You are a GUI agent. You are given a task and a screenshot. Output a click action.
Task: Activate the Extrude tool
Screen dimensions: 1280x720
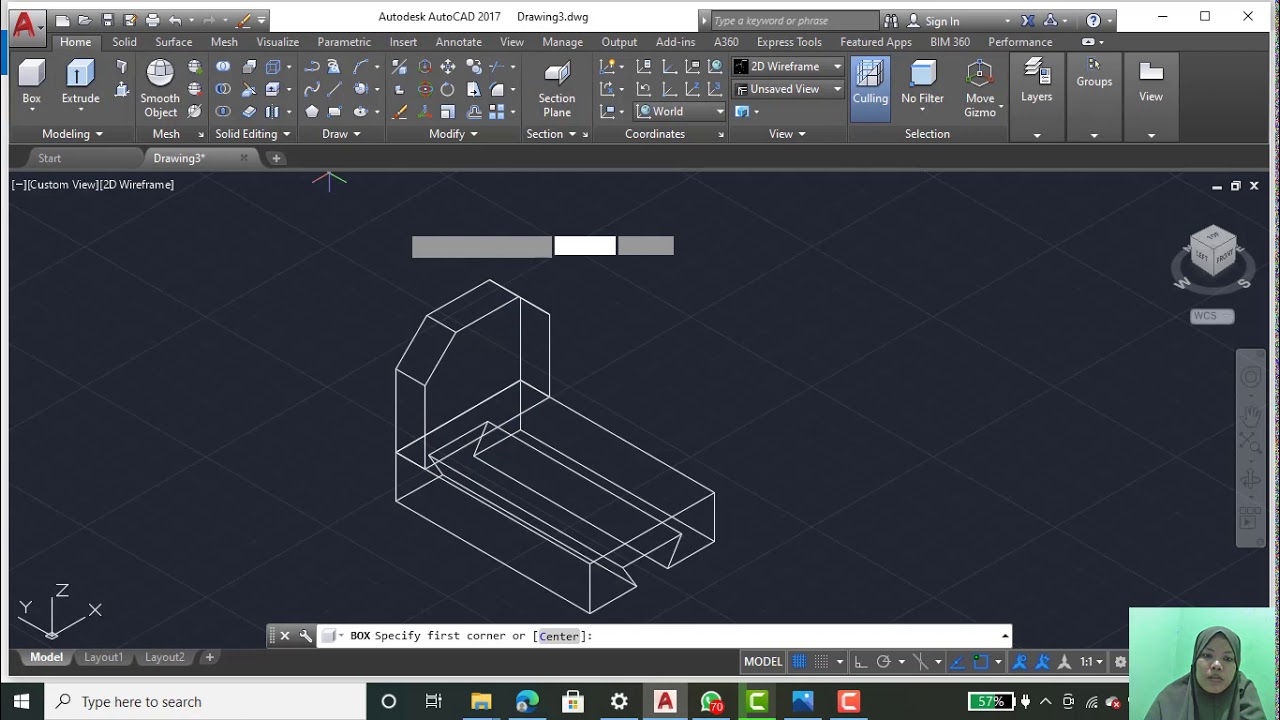click(80, 82)
